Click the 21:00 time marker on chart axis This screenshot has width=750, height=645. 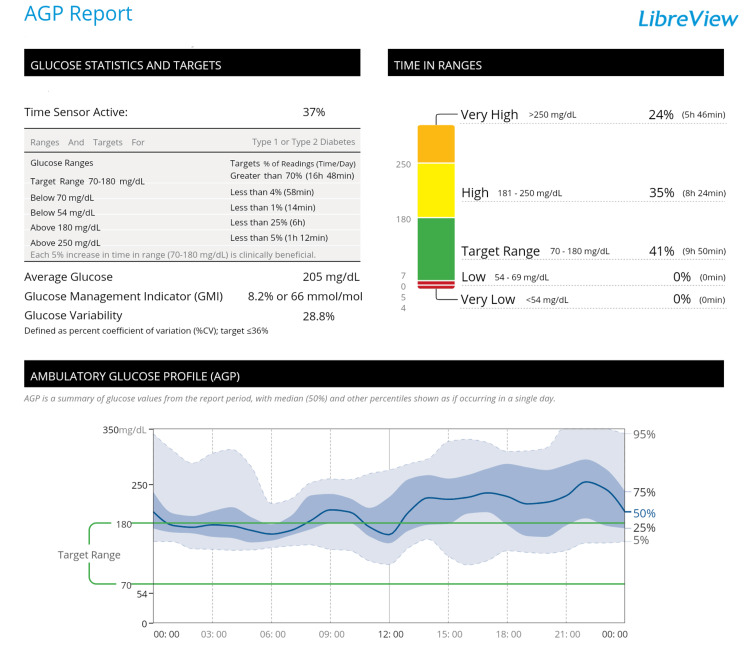point(567,634)
